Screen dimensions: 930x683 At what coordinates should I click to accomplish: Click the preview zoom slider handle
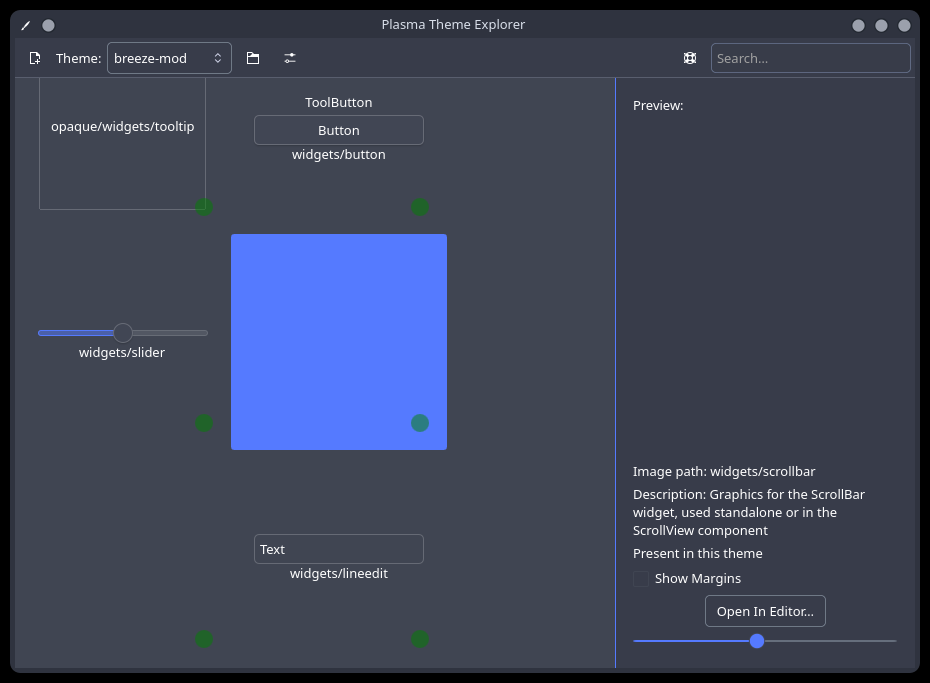757,641
